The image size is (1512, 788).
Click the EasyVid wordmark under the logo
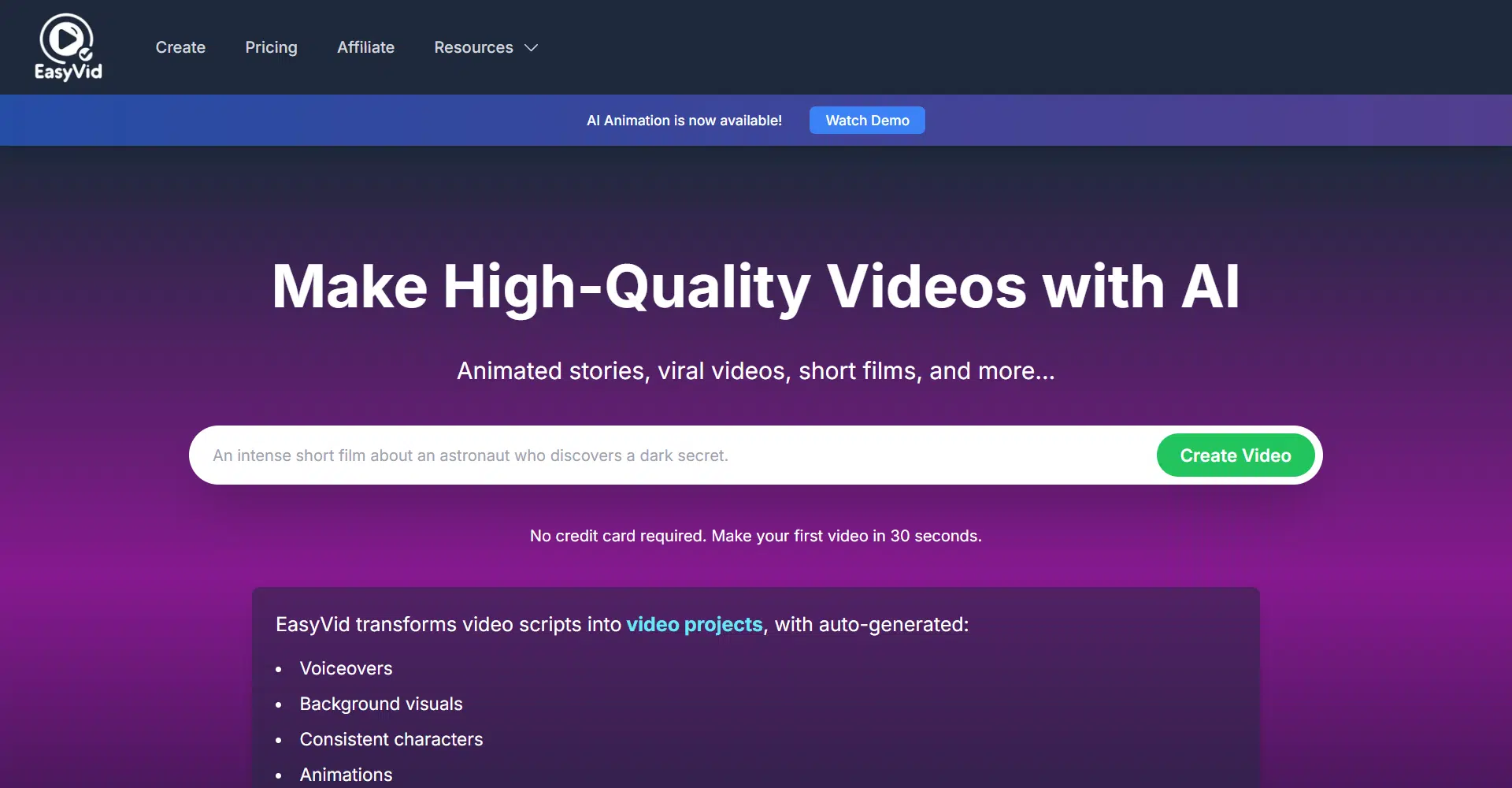tap(69, 72)
